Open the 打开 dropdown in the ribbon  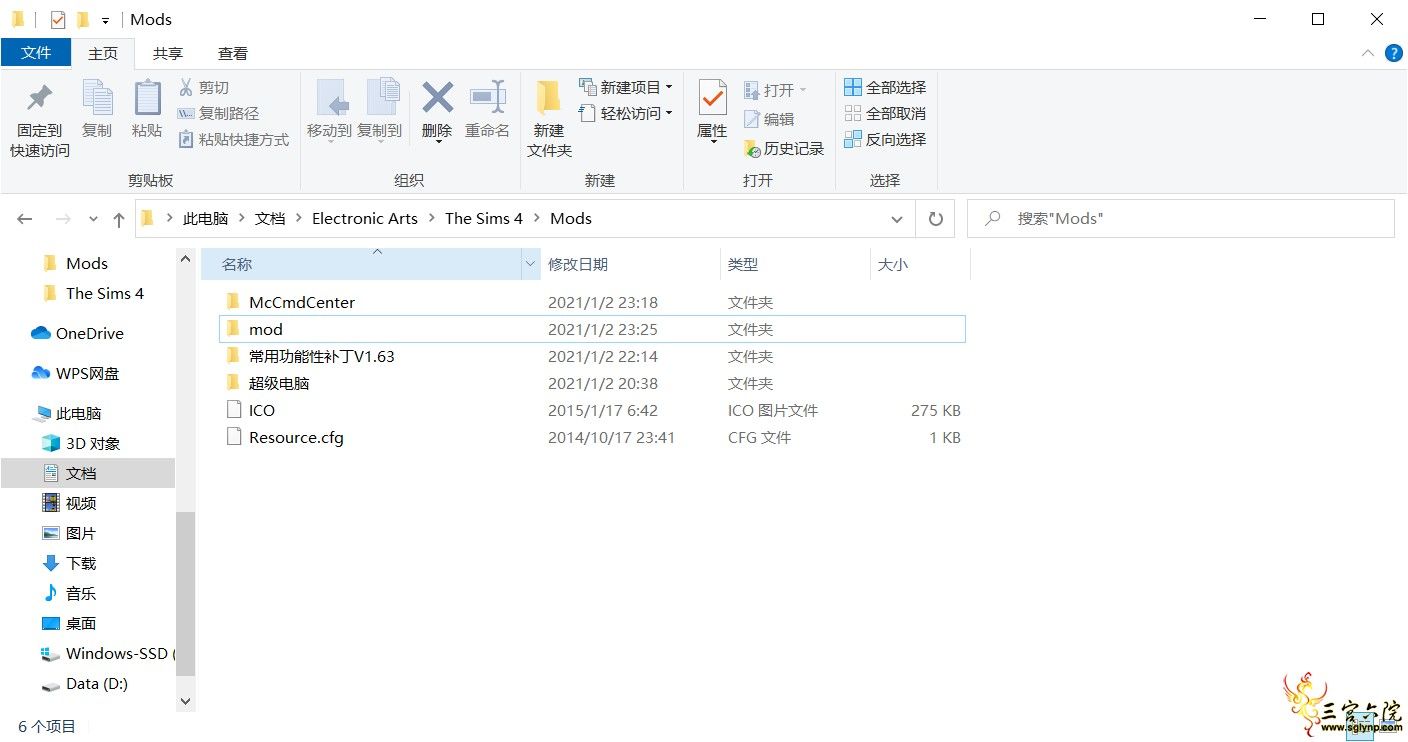tap(775, 91)
